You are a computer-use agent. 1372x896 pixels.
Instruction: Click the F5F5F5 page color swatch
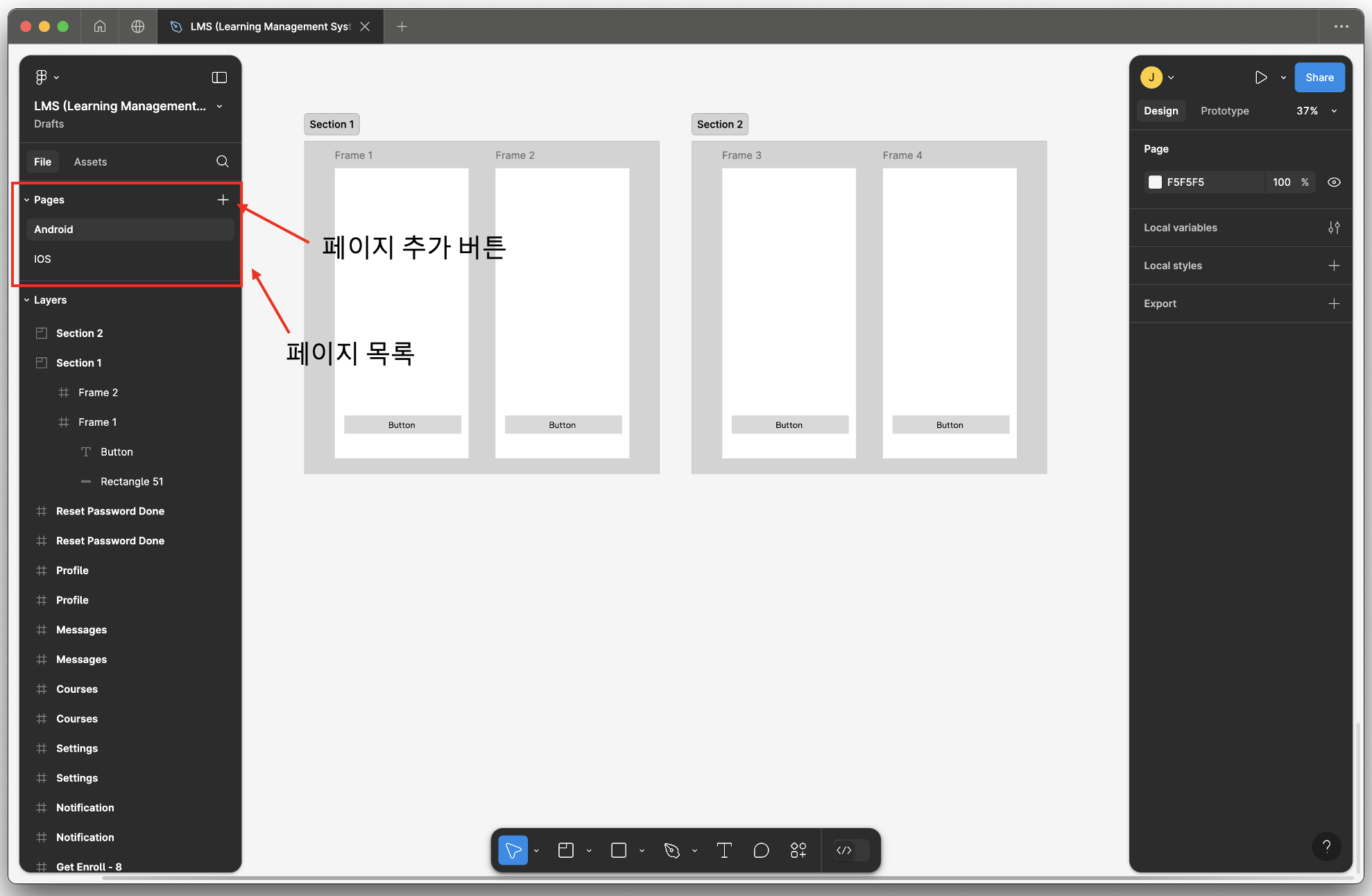tap(1155, 182)
